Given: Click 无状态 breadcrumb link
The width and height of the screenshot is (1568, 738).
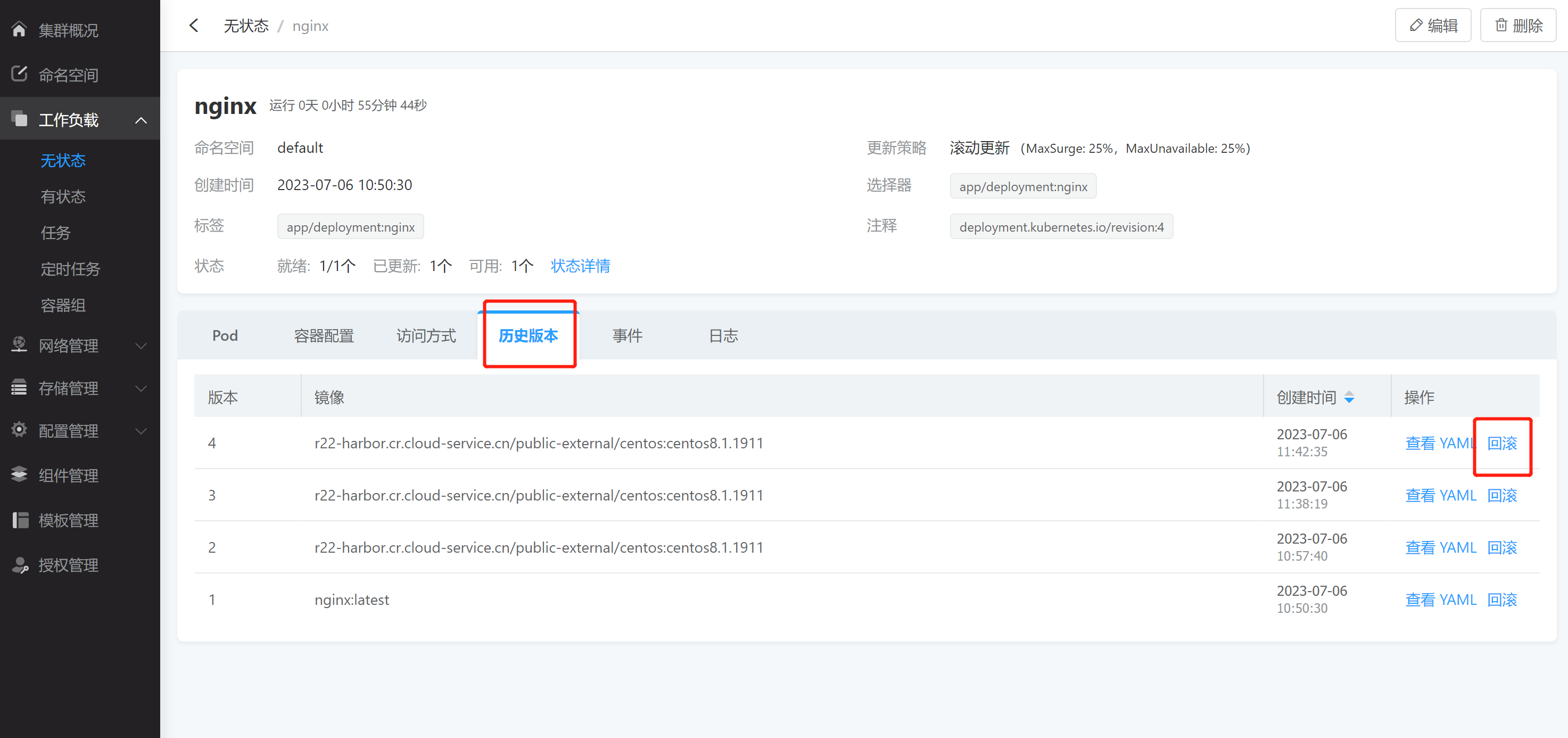Looking at the screenshot, I should click(x=246, y=26).
